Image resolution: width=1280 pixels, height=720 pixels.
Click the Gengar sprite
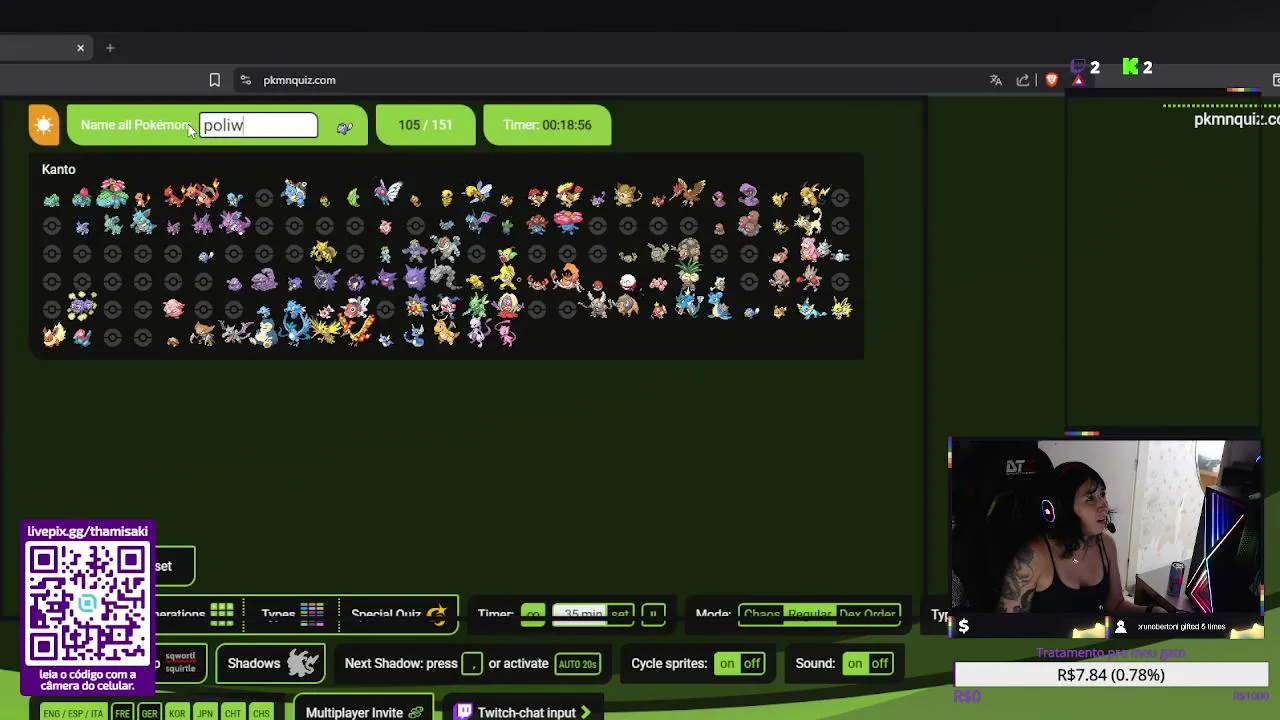tap(416, 279)
